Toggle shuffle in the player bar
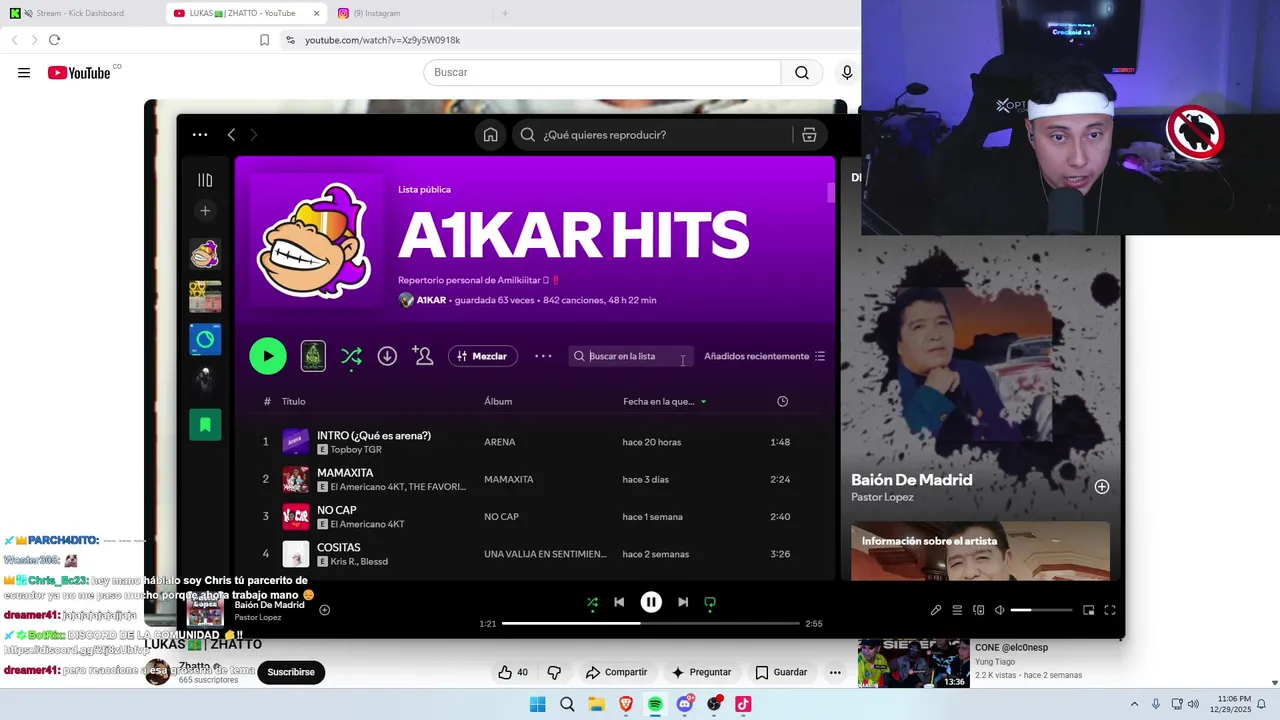Screen dimensions: 1280x720 (x=592, y=602)
